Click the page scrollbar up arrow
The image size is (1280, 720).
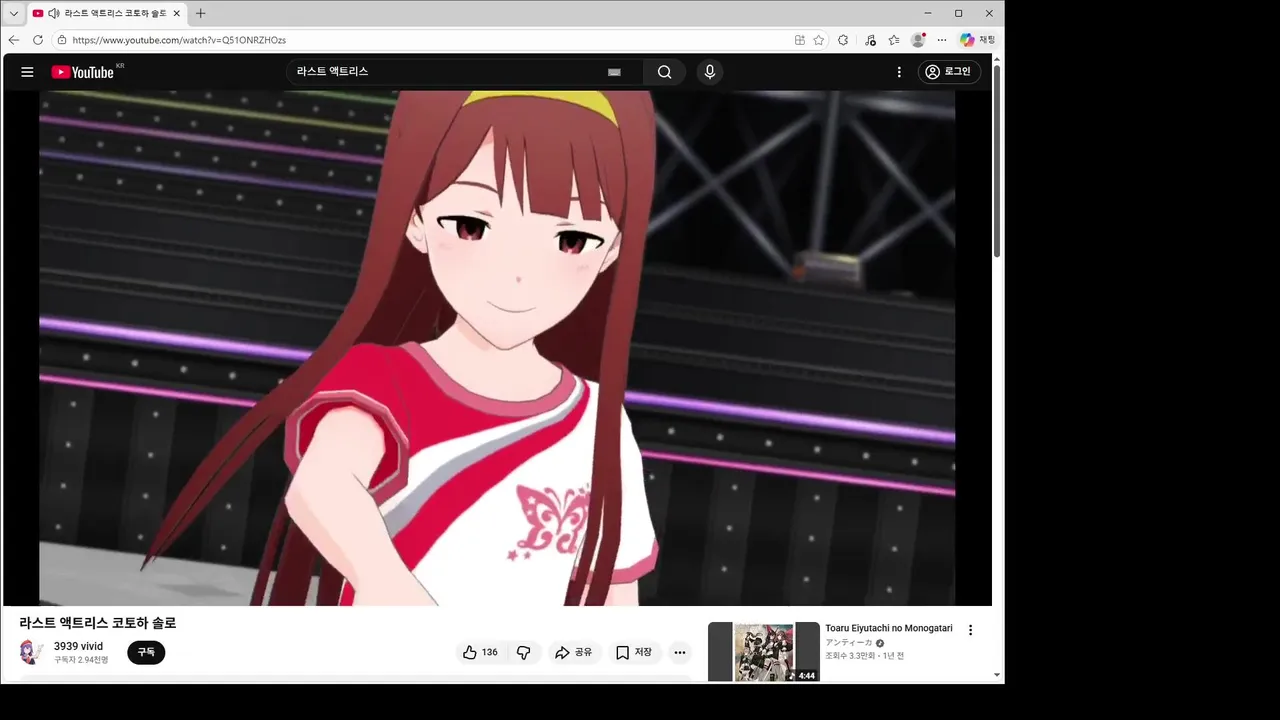pos(997,59)
